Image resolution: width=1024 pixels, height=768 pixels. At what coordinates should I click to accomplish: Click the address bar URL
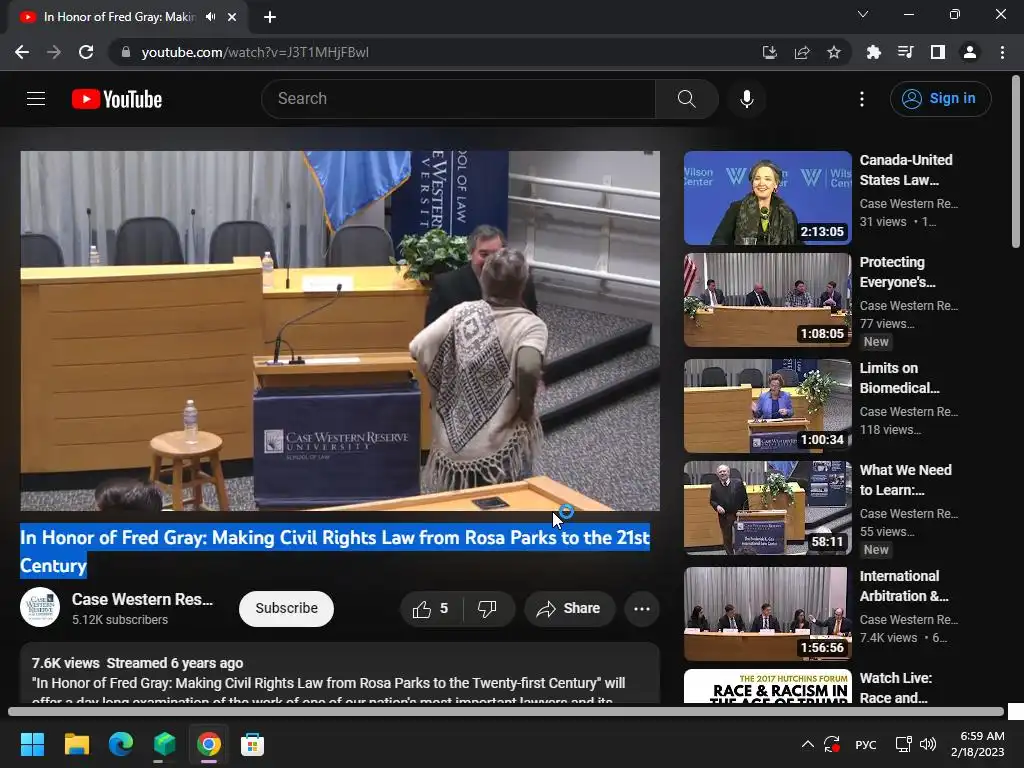pyautogui.click(x=255, y=52)
